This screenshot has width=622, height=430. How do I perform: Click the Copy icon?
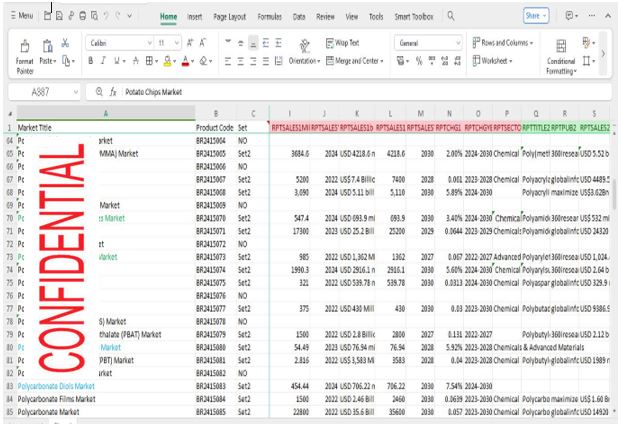tap(66, 61)
